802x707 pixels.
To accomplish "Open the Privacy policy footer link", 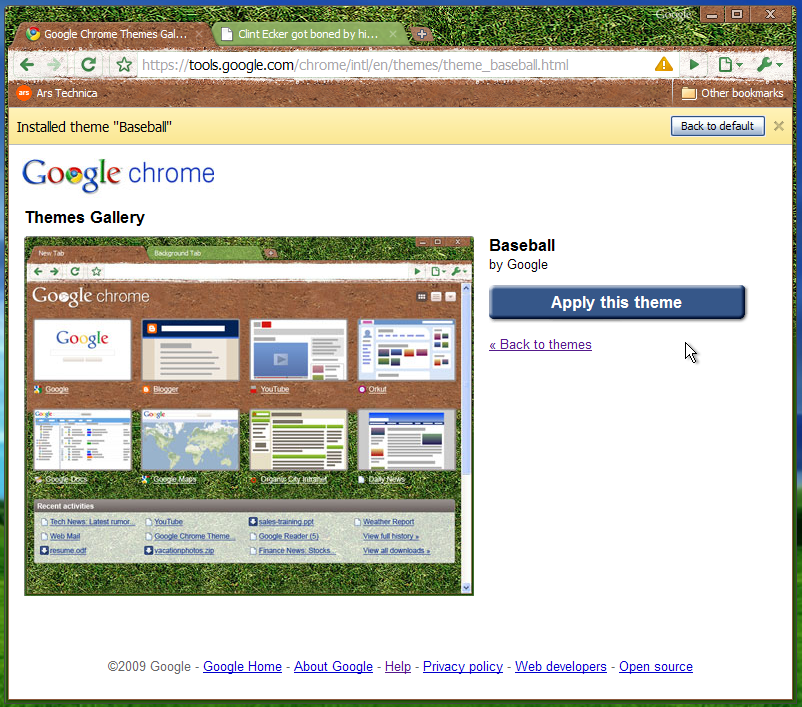I will (463, 667).
